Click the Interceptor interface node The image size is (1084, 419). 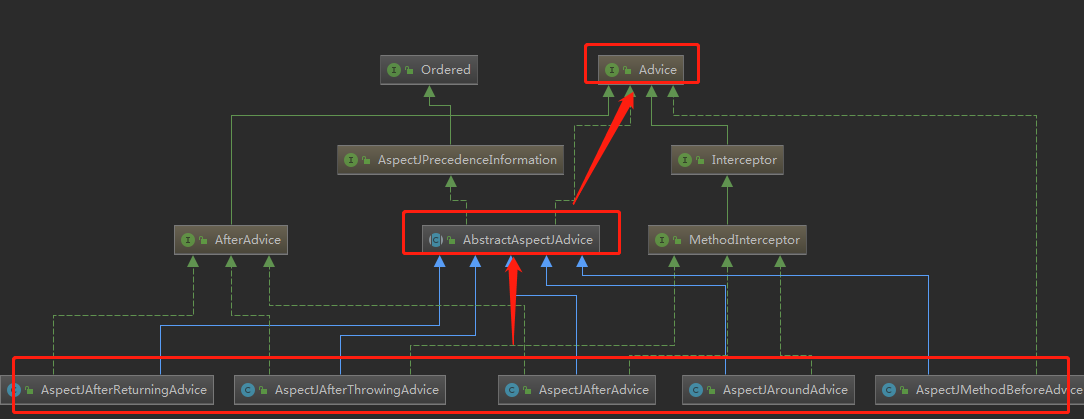pyautogui.click(x=727, y=160)
